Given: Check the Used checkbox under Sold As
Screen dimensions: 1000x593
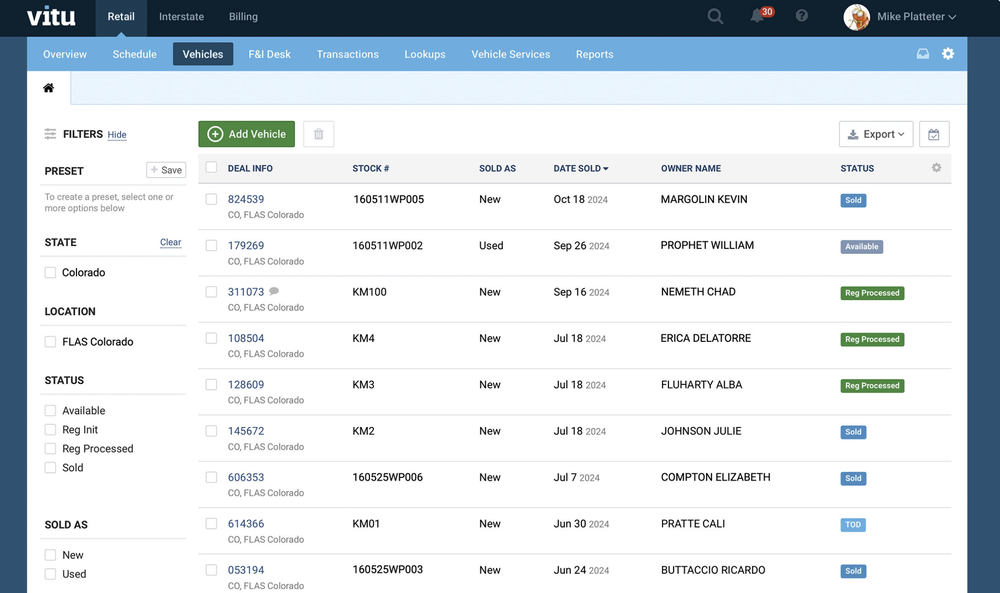Looking at the screenshot, I should coord(48,574).
